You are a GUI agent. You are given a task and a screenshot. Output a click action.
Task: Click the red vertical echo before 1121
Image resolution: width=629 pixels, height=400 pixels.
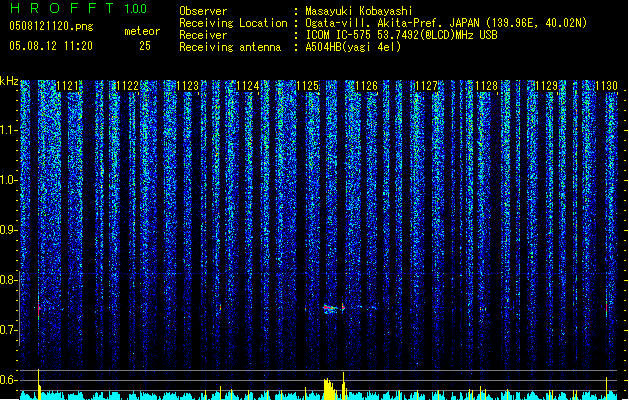click(x=39, y=309)
